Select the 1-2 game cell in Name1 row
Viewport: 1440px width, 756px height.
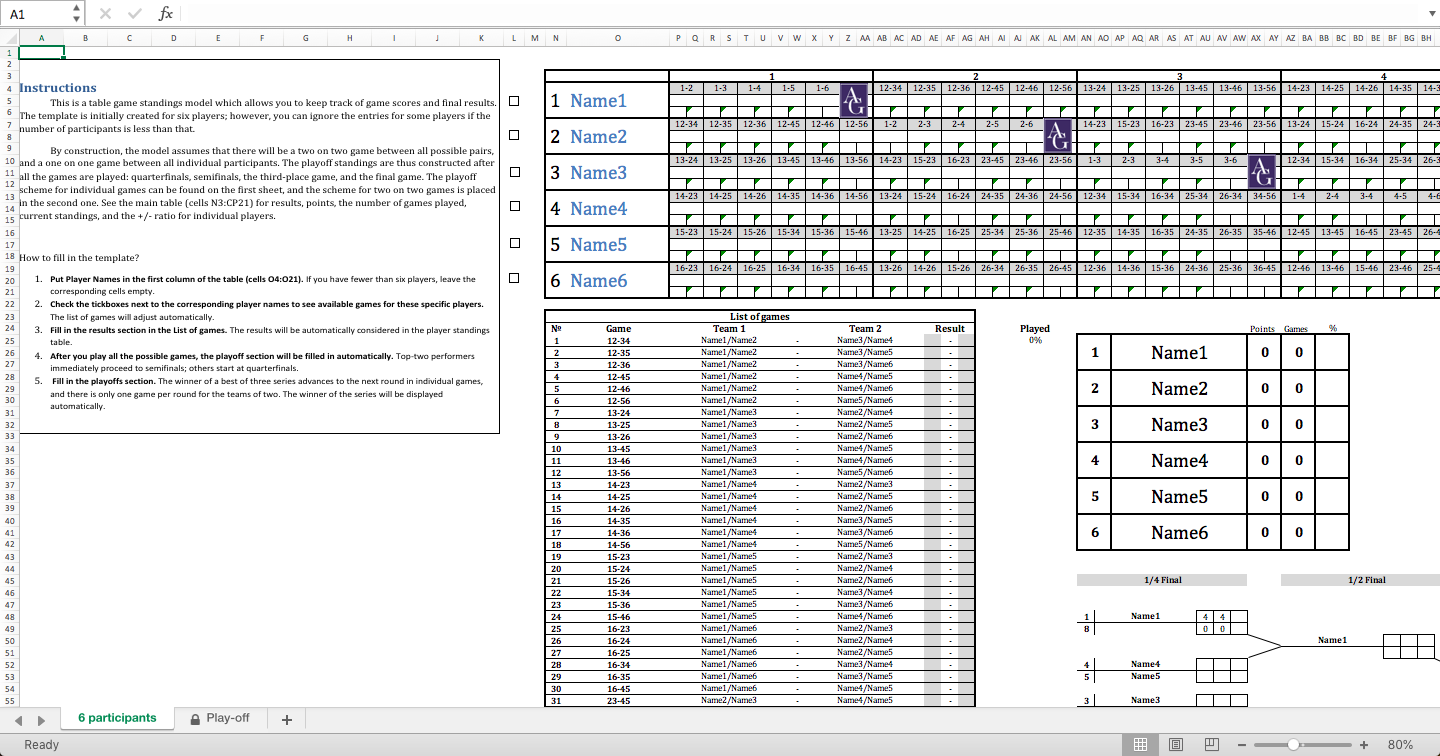click(x=687, y=88)
